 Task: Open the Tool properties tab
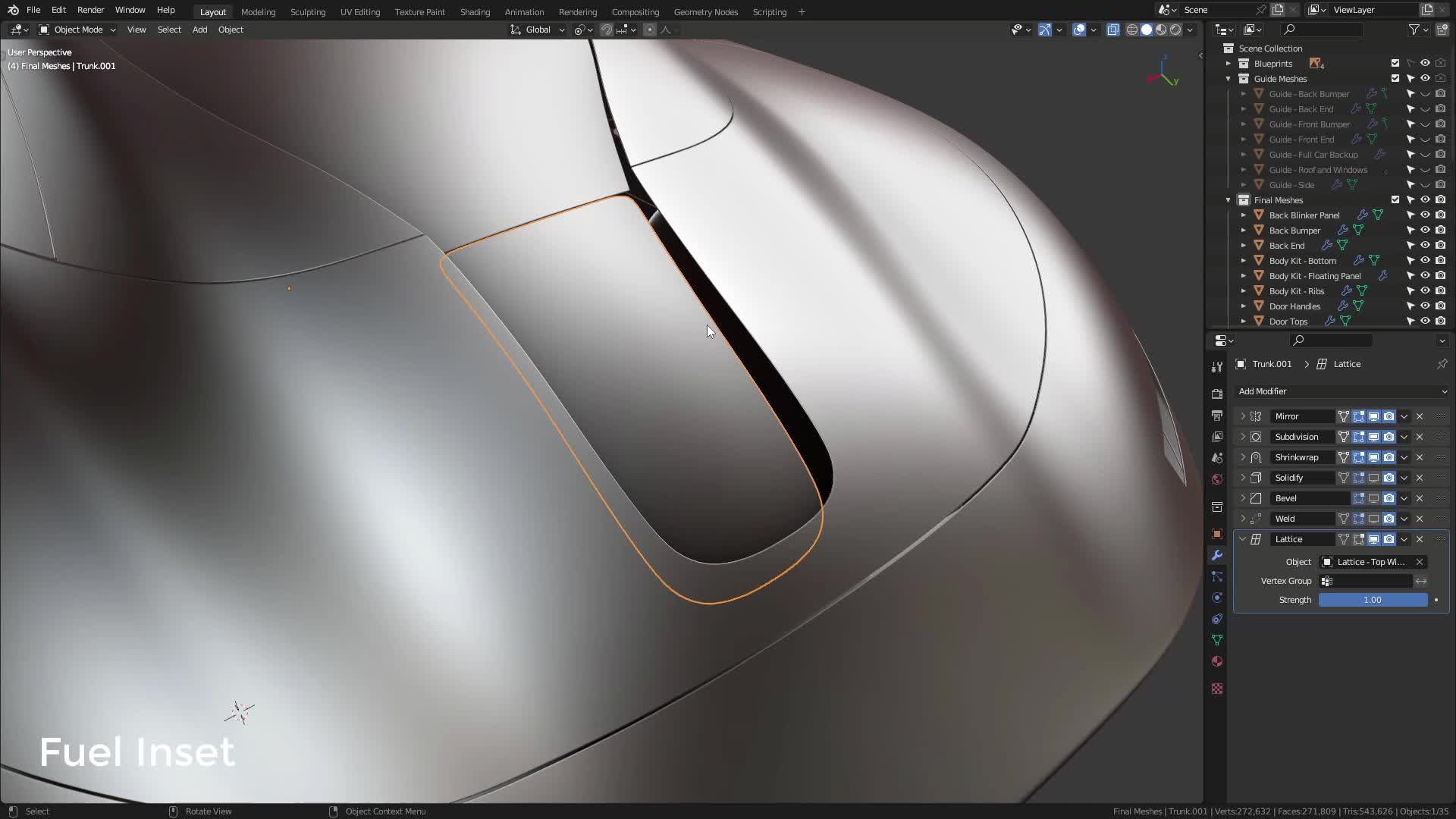(x=1217, y=366)
